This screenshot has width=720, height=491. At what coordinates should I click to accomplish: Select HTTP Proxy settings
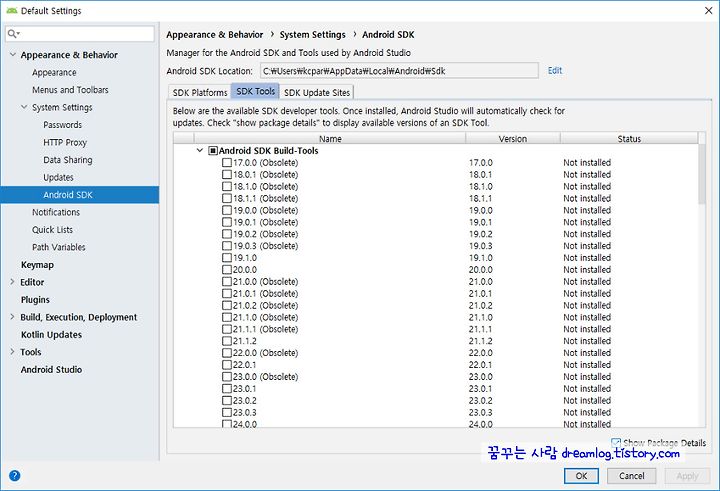click(x=65, y=142)
